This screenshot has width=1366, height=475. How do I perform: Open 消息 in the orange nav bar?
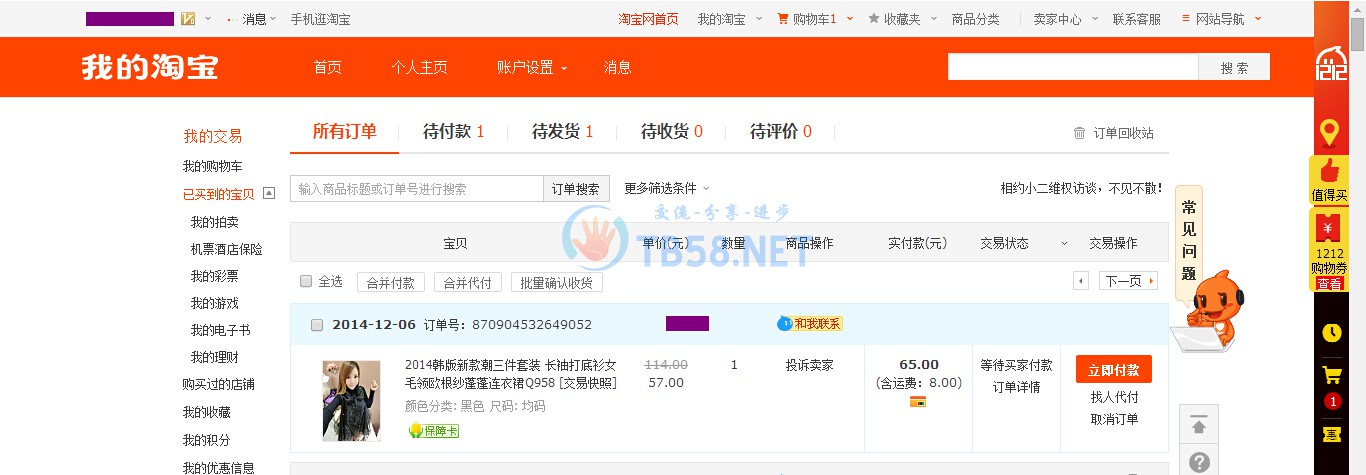[617, 67]
